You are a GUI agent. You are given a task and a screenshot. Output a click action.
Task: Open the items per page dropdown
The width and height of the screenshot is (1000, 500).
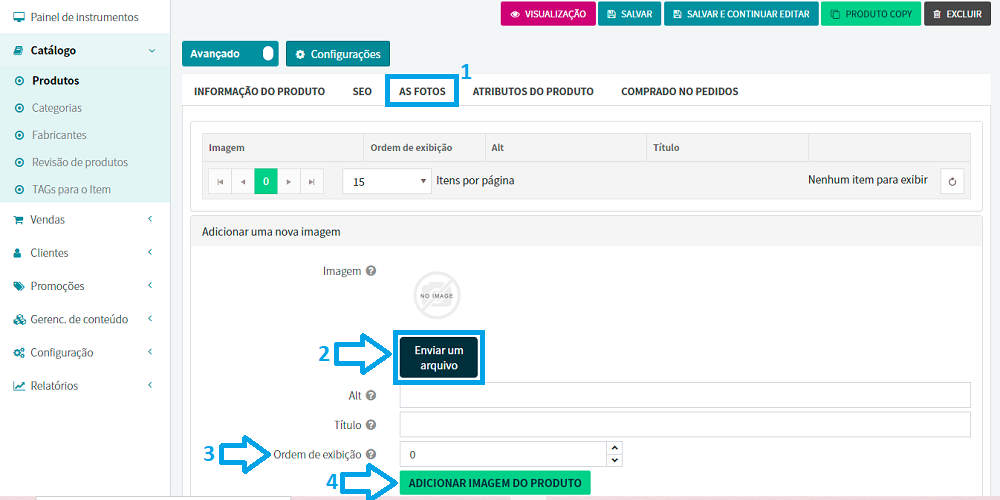click(x=386, y=181)
